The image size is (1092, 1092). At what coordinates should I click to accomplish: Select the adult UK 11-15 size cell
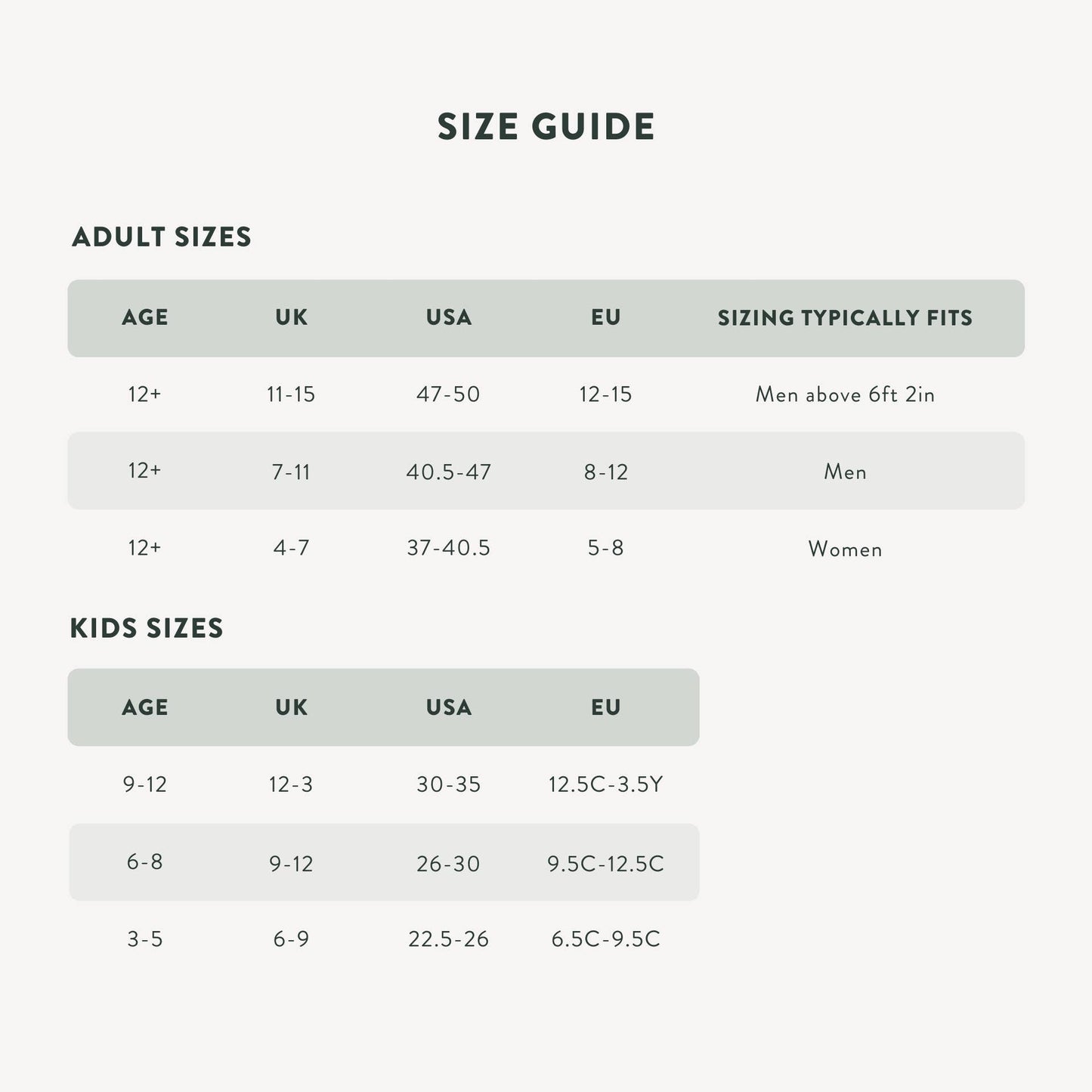pos(291,394)
